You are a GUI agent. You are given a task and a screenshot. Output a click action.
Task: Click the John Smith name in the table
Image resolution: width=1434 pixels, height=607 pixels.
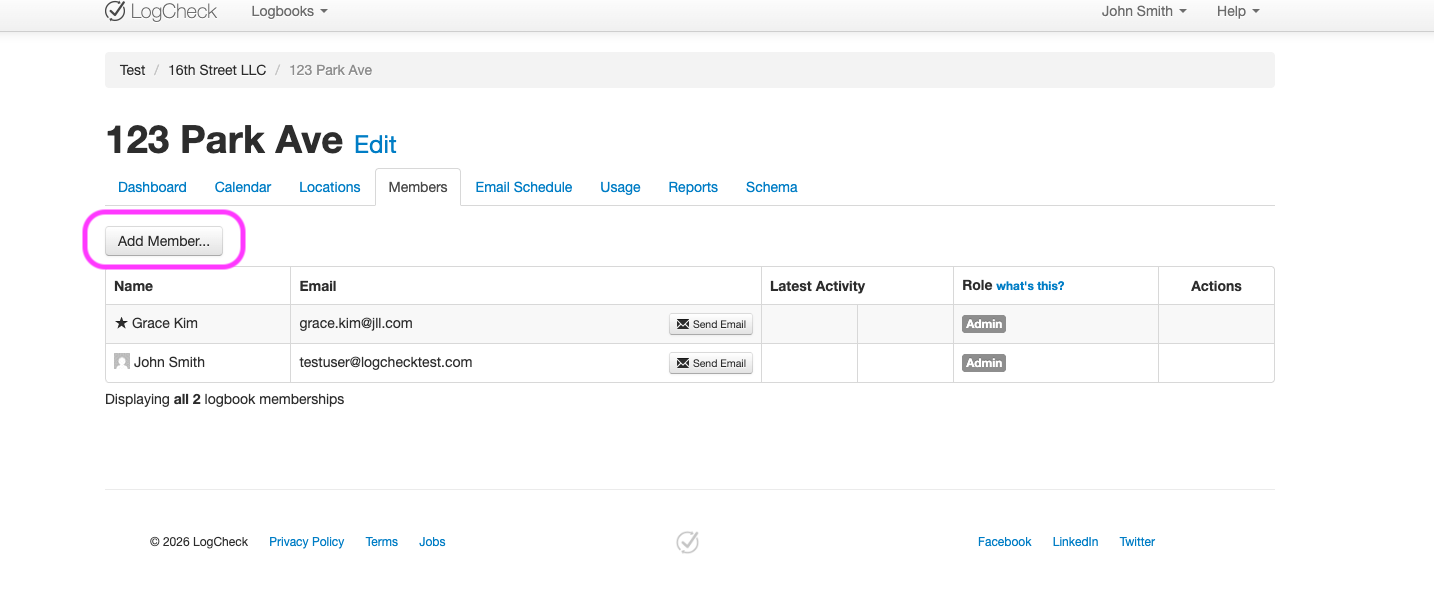169,362
